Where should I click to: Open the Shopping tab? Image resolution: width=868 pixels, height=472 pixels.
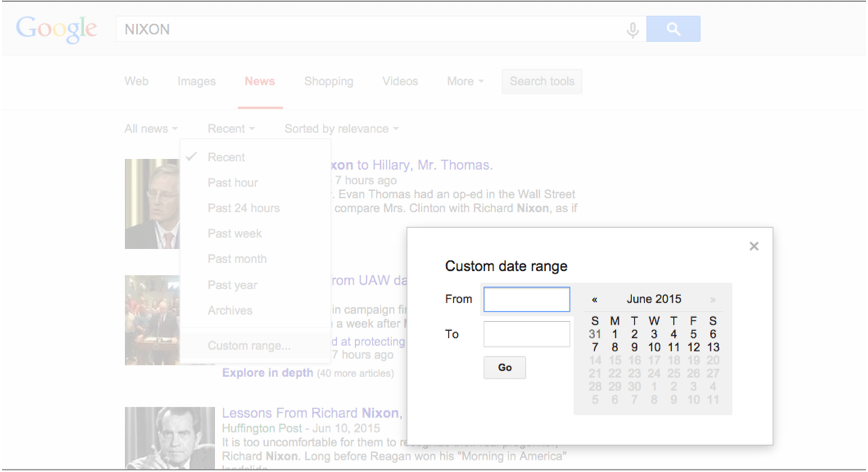pos(328,81)
